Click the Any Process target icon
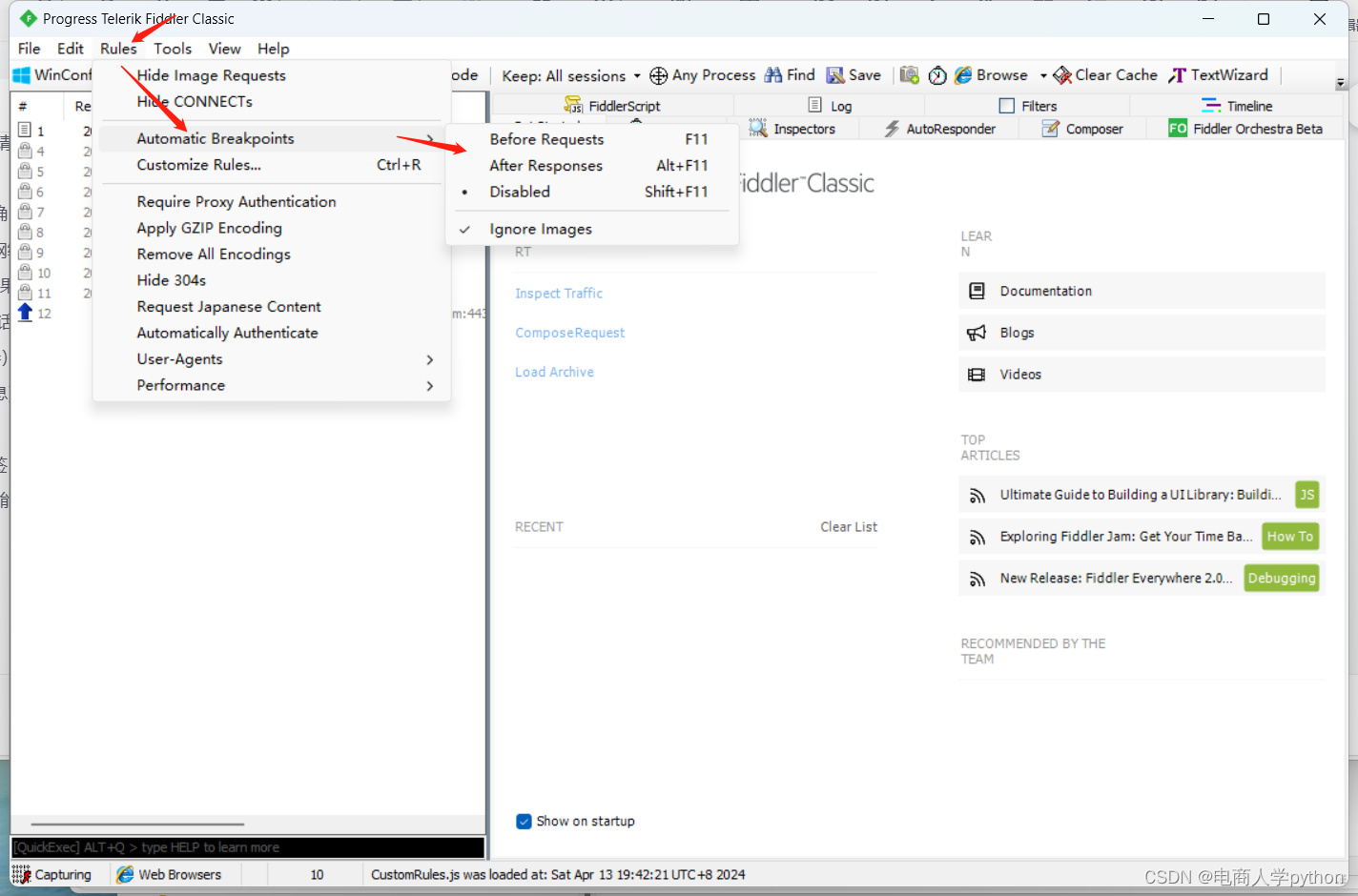 tap(658, 75)
